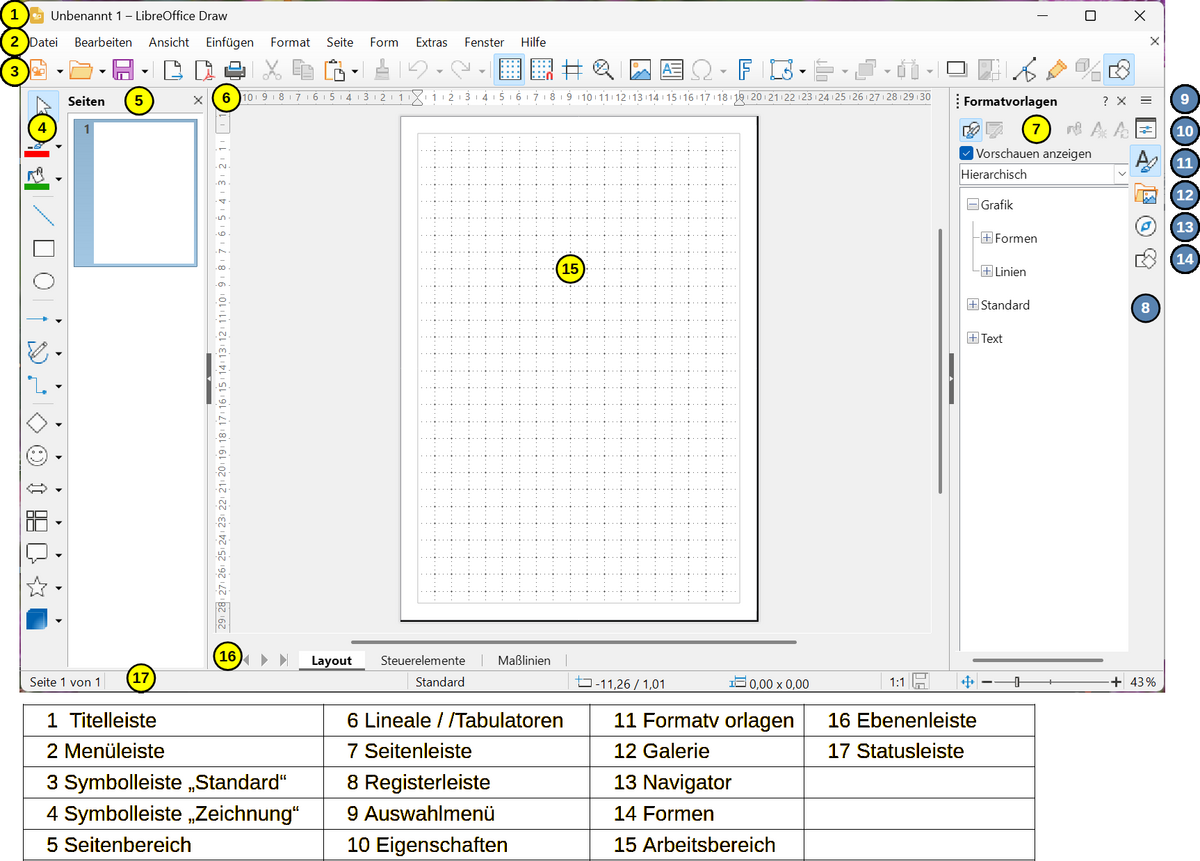1200x861 pixels.
Task: Open Gallery deck in sidebar tab bar
Action: [1146, 194]
